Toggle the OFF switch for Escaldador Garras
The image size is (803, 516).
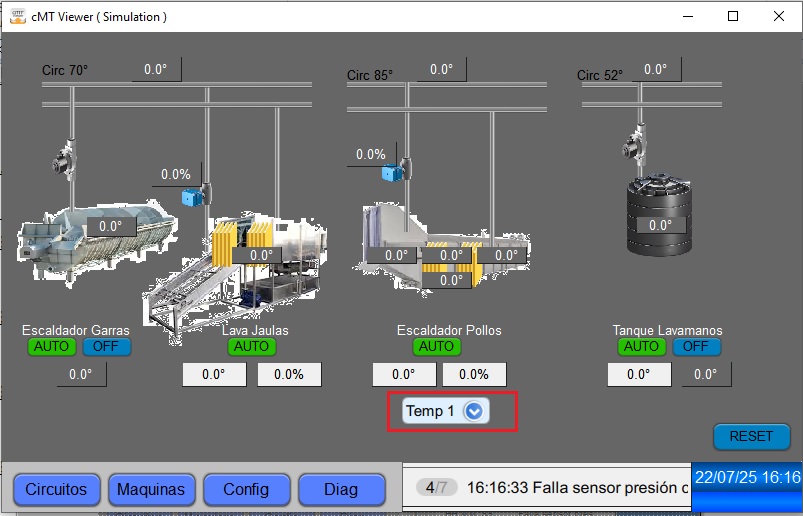coord(107,347)
